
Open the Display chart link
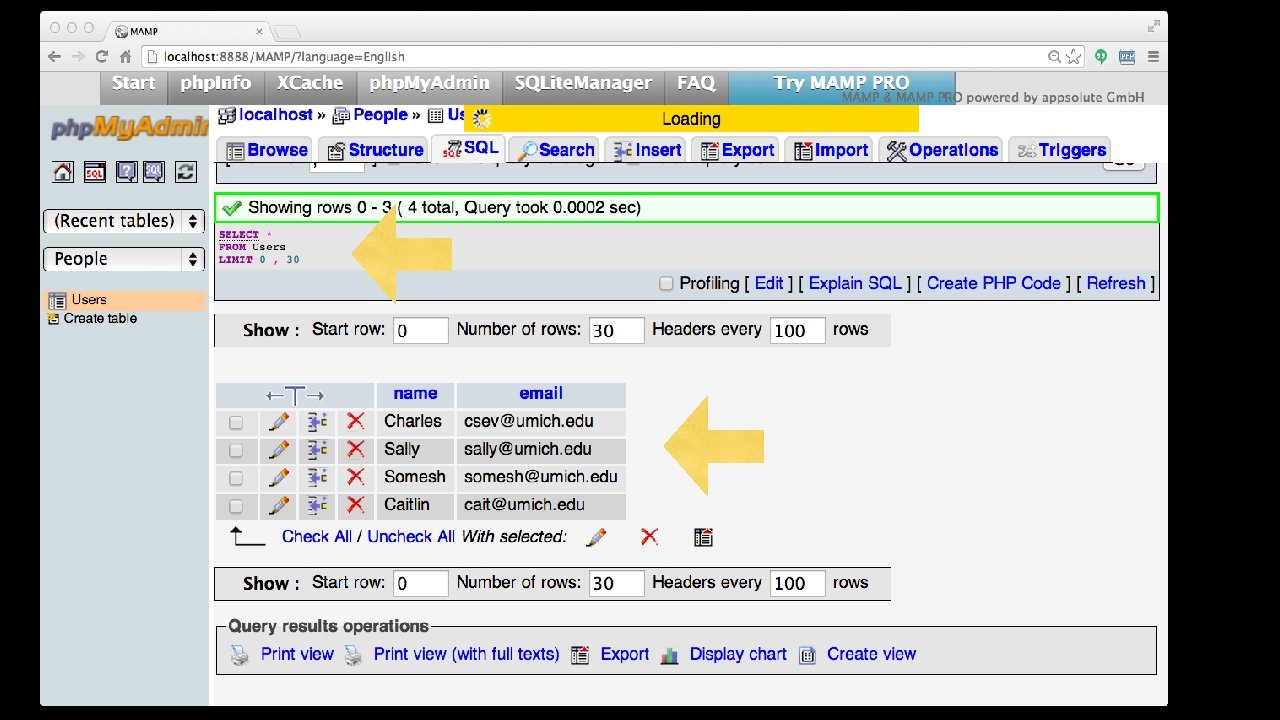coord(738,655)
